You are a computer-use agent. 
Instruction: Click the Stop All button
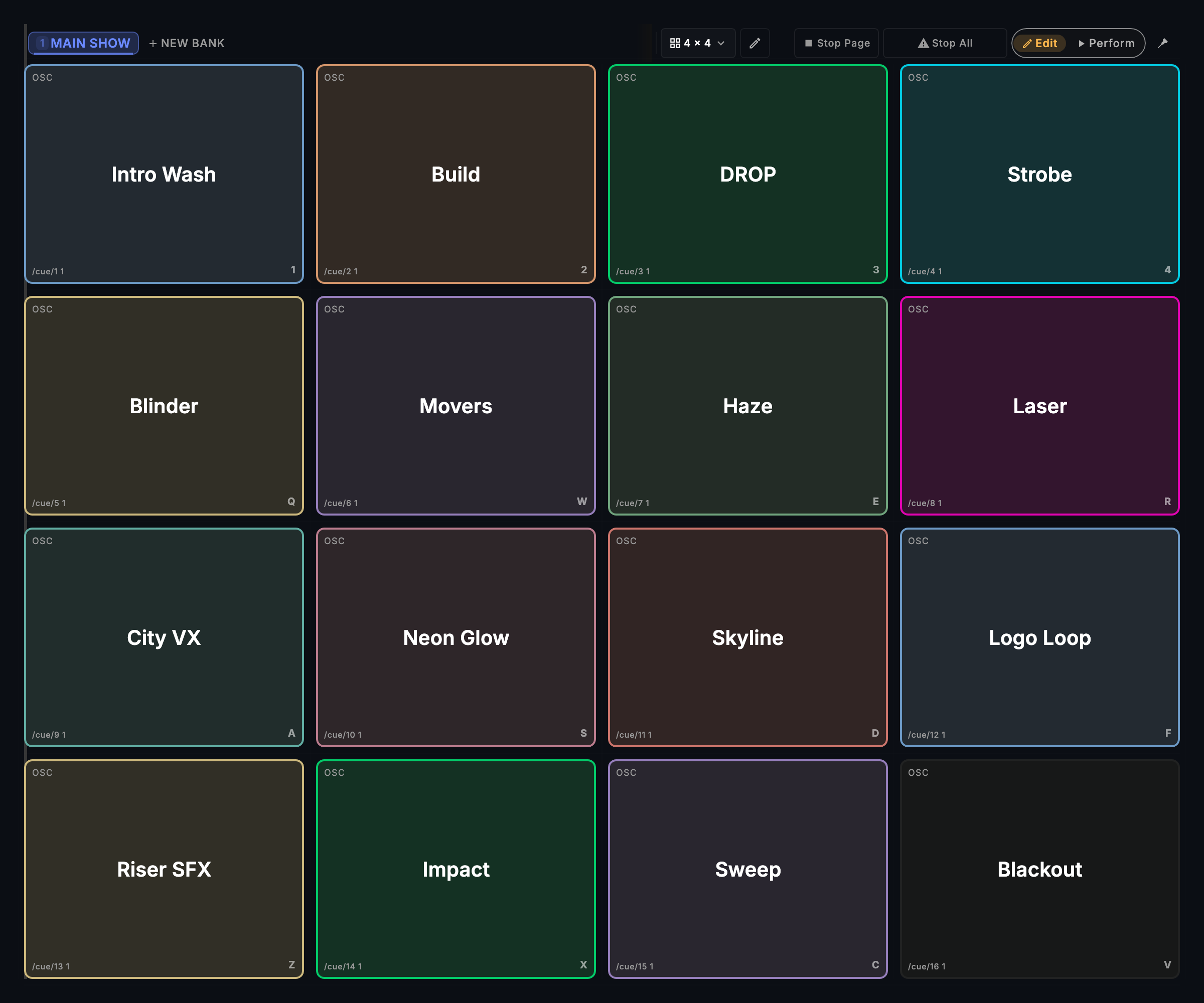[x=945, y=43]
